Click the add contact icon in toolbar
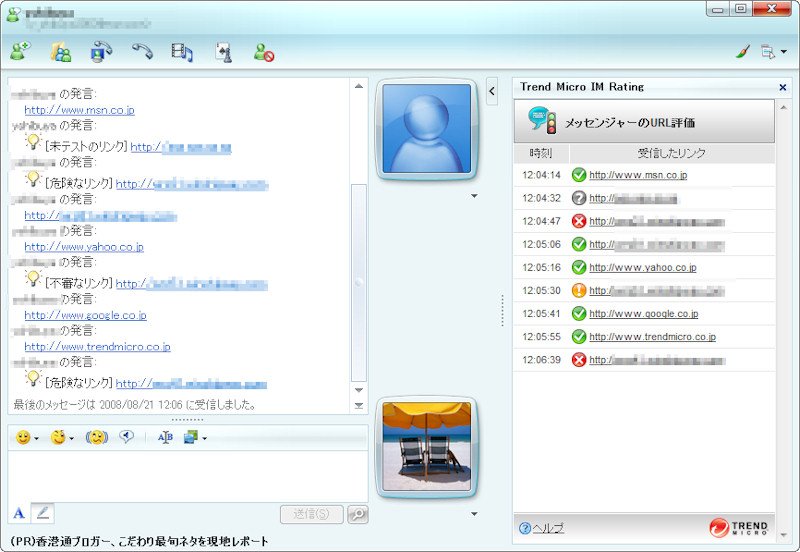This screenshot has height=552, width=800. click(20, 52)
